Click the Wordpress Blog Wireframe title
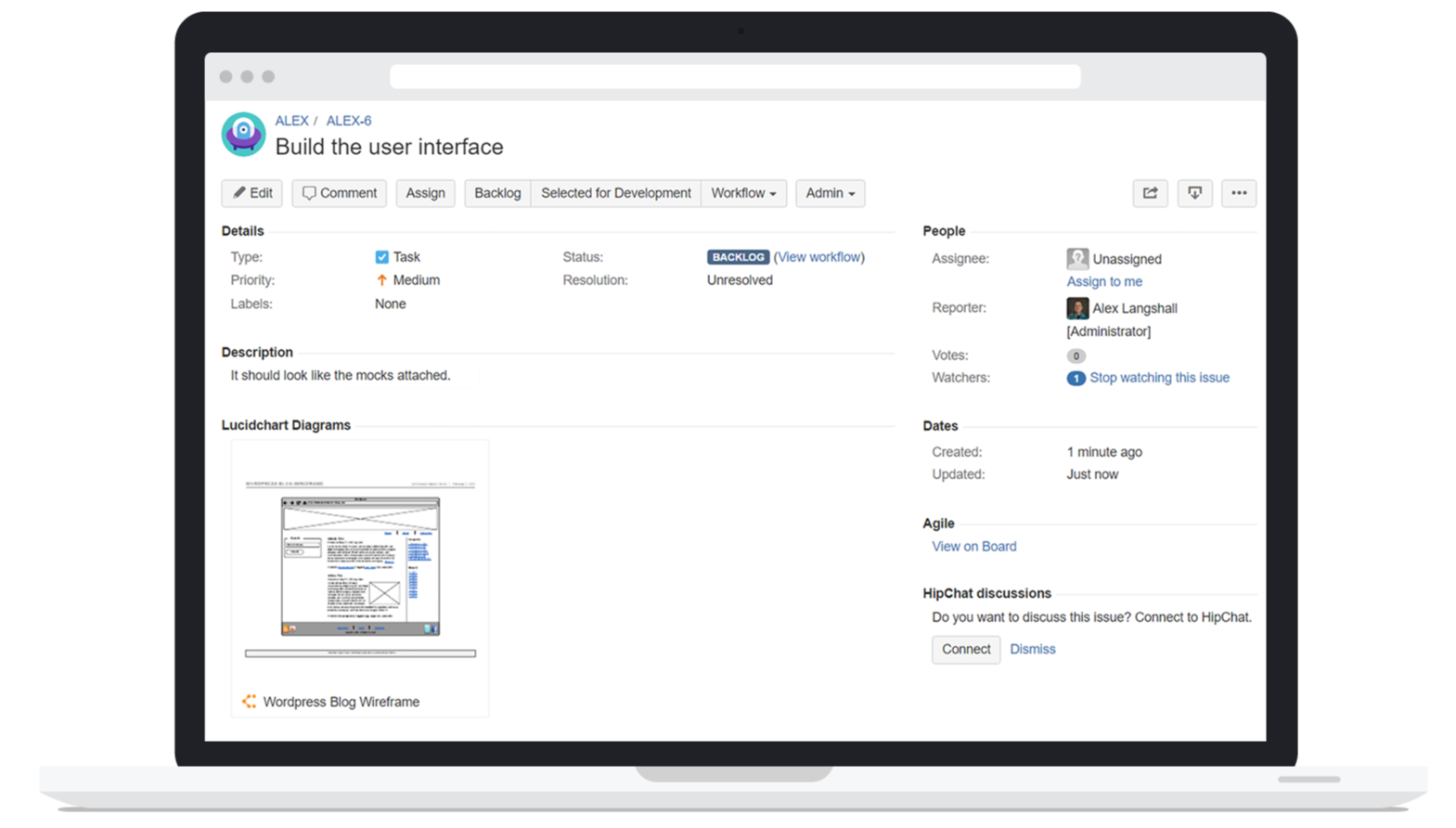The height and width of the screenshot is (828, 1456). click(x=341, y=702)
